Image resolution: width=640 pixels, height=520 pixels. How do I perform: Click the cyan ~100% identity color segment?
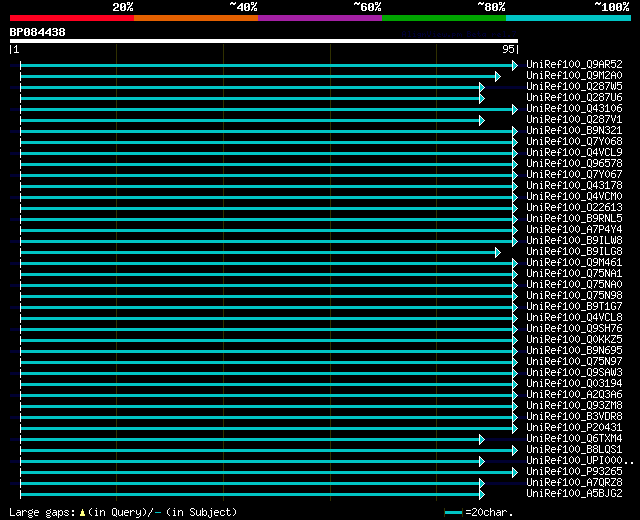coord(569,18)
